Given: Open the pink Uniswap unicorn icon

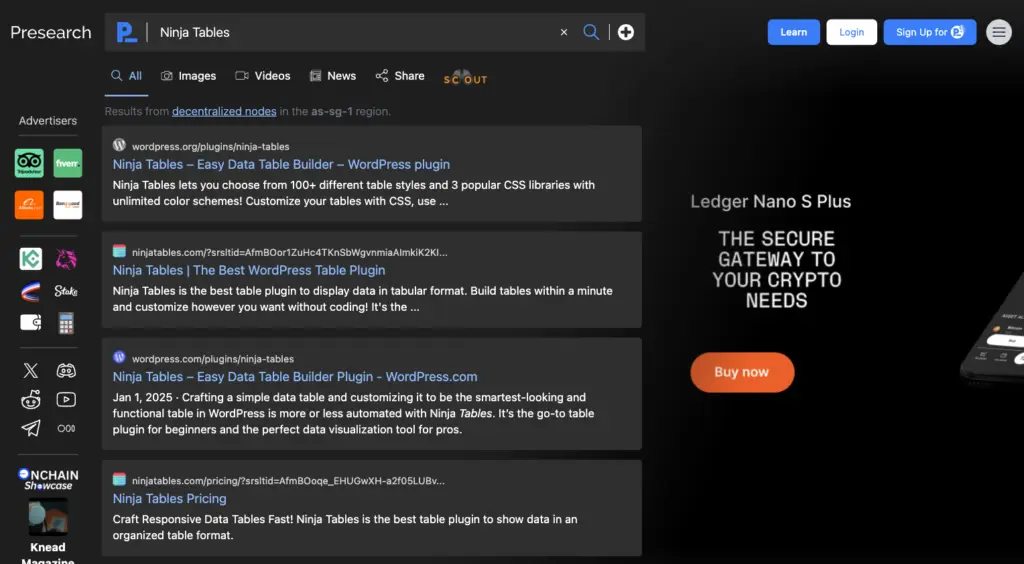Looking at the screenshot, I should [x=66, y=259].
